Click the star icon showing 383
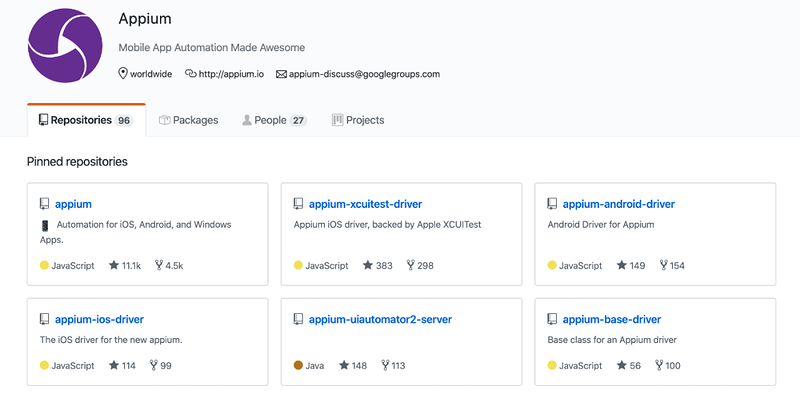800x402 pixels. coord(368,265)
